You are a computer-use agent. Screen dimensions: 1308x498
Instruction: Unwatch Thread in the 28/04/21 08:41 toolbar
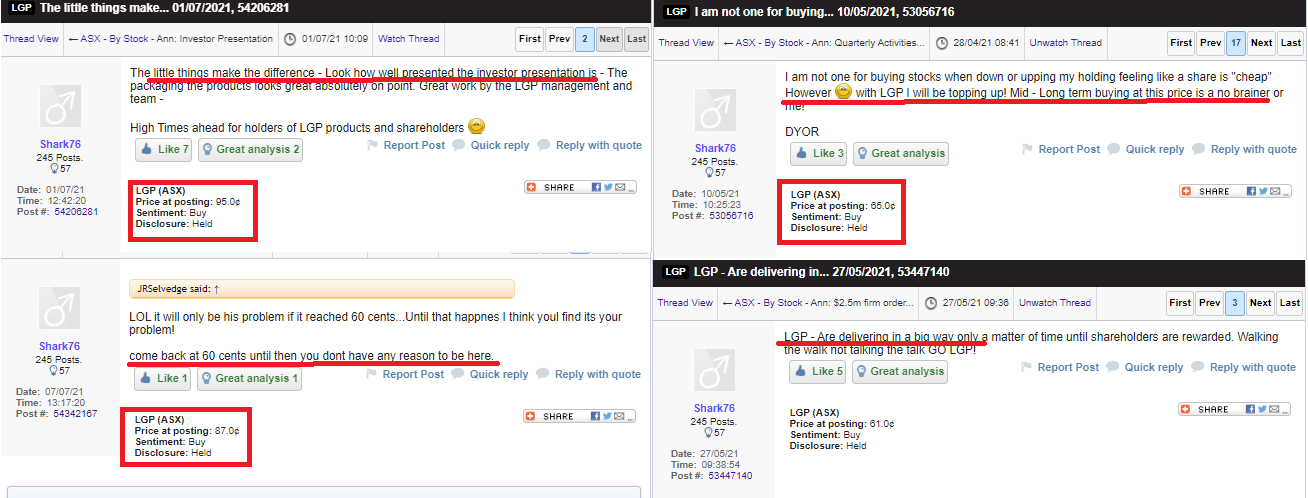(1066, 43)
